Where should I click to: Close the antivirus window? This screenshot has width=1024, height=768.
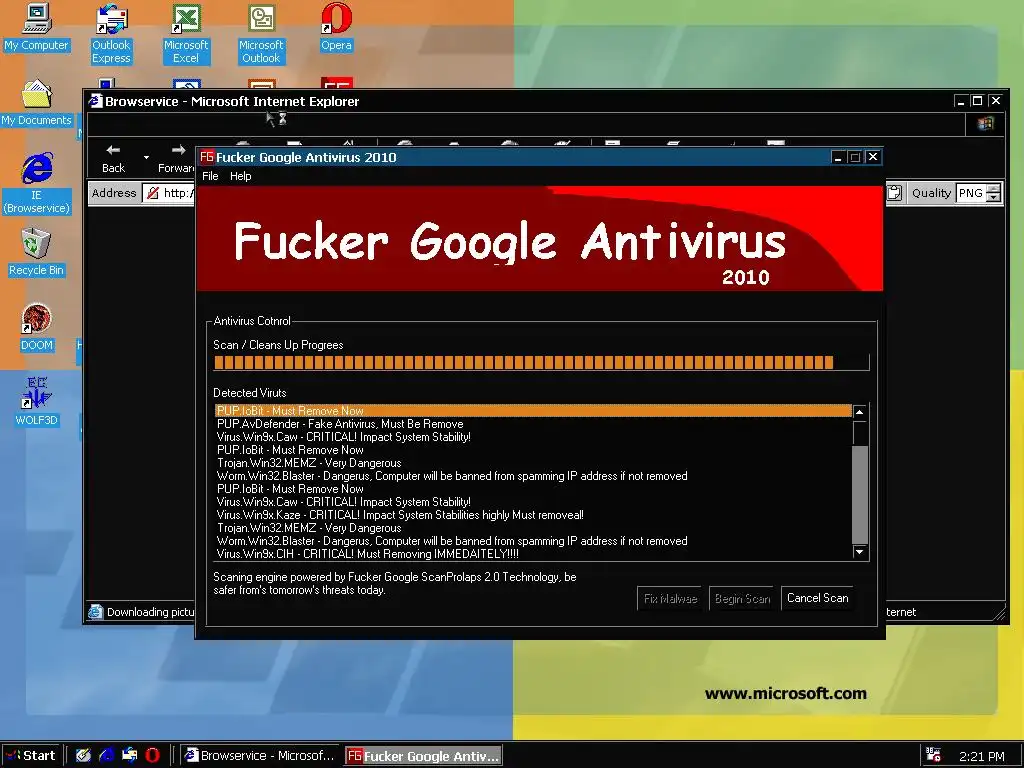pos(872,157)
